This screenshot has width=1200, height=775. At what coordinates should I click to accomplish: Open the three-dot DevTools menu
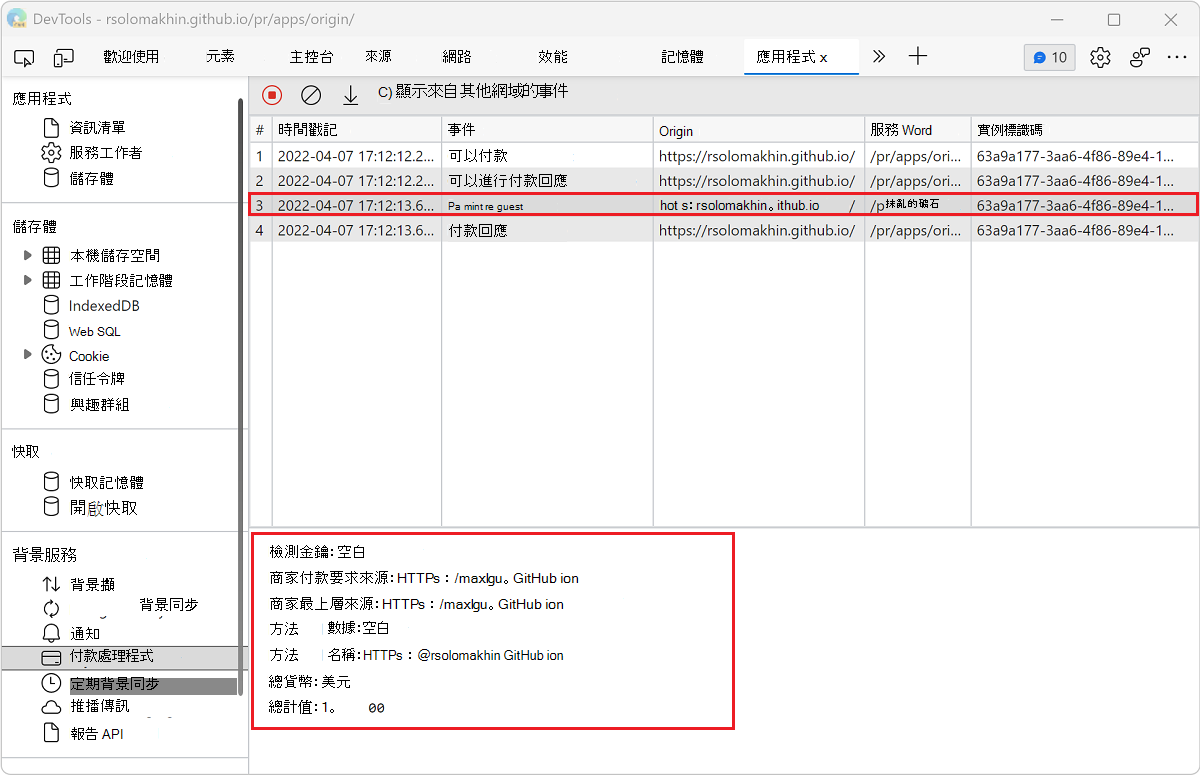click(1178, 57)
